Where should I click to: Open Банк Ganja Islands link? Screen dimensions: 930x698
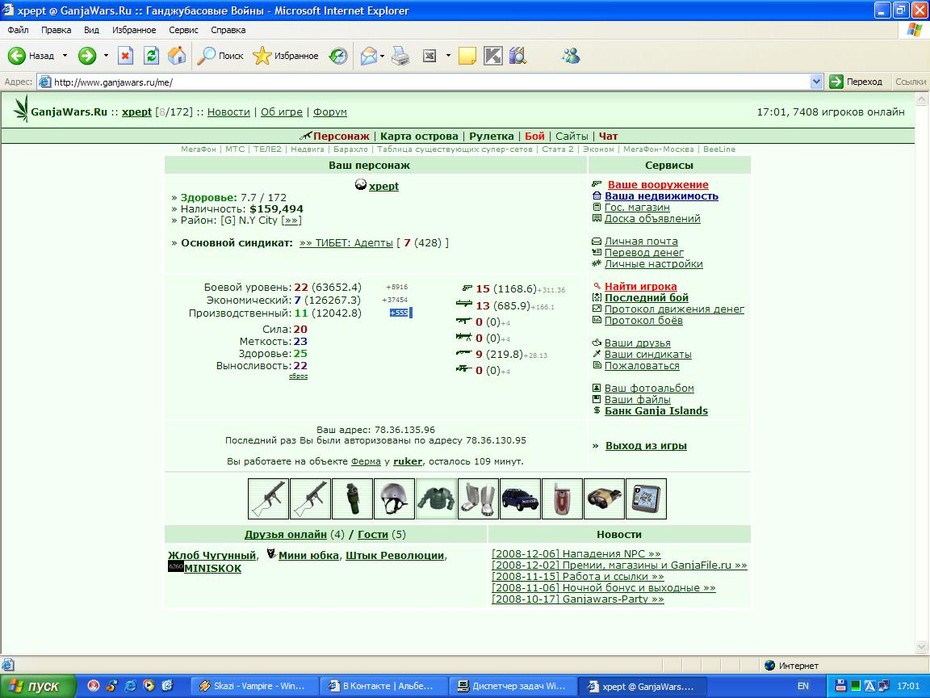click(656, 410)
